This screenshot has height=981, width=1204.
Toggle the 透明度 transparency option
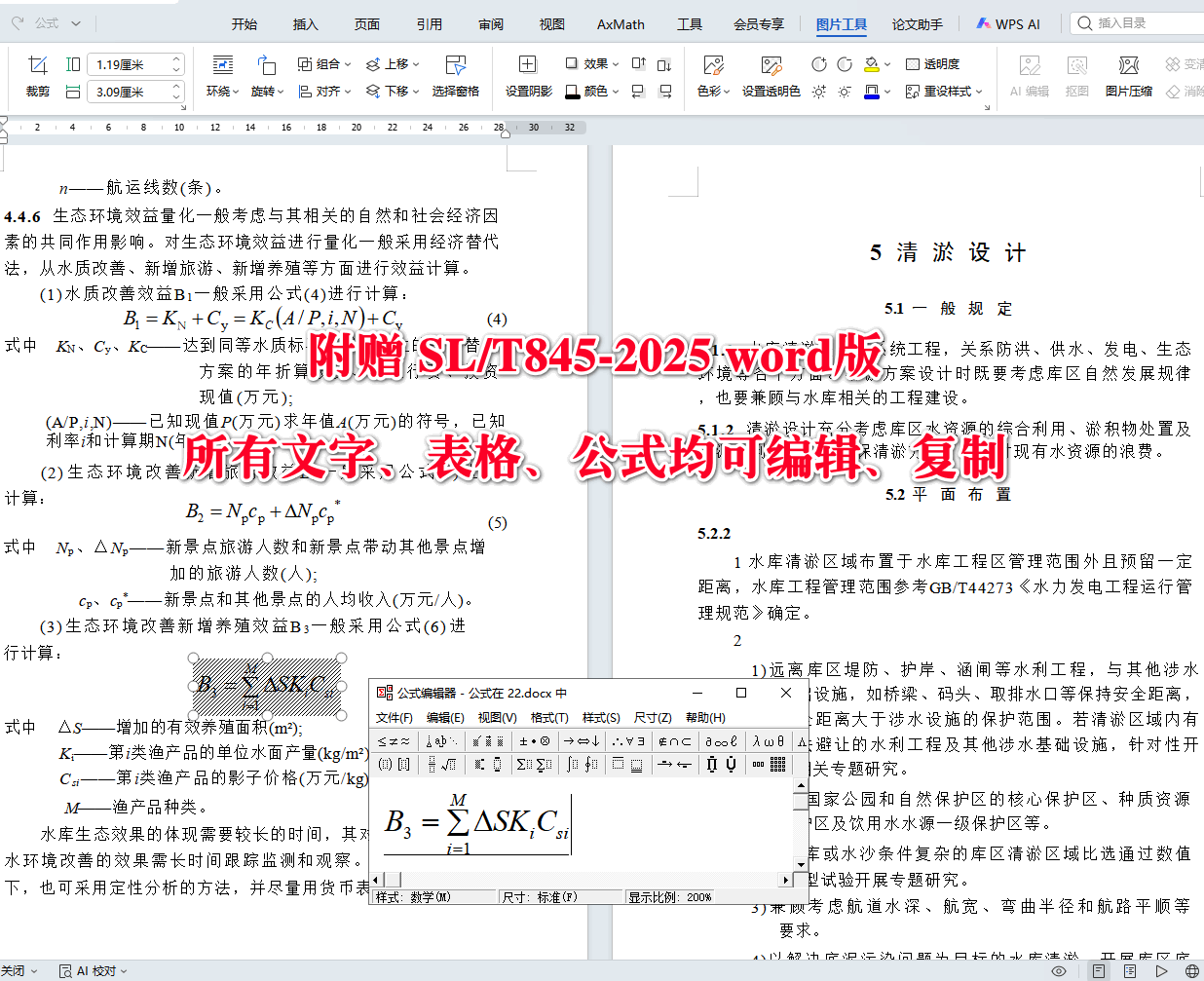[x=932, y=64]
